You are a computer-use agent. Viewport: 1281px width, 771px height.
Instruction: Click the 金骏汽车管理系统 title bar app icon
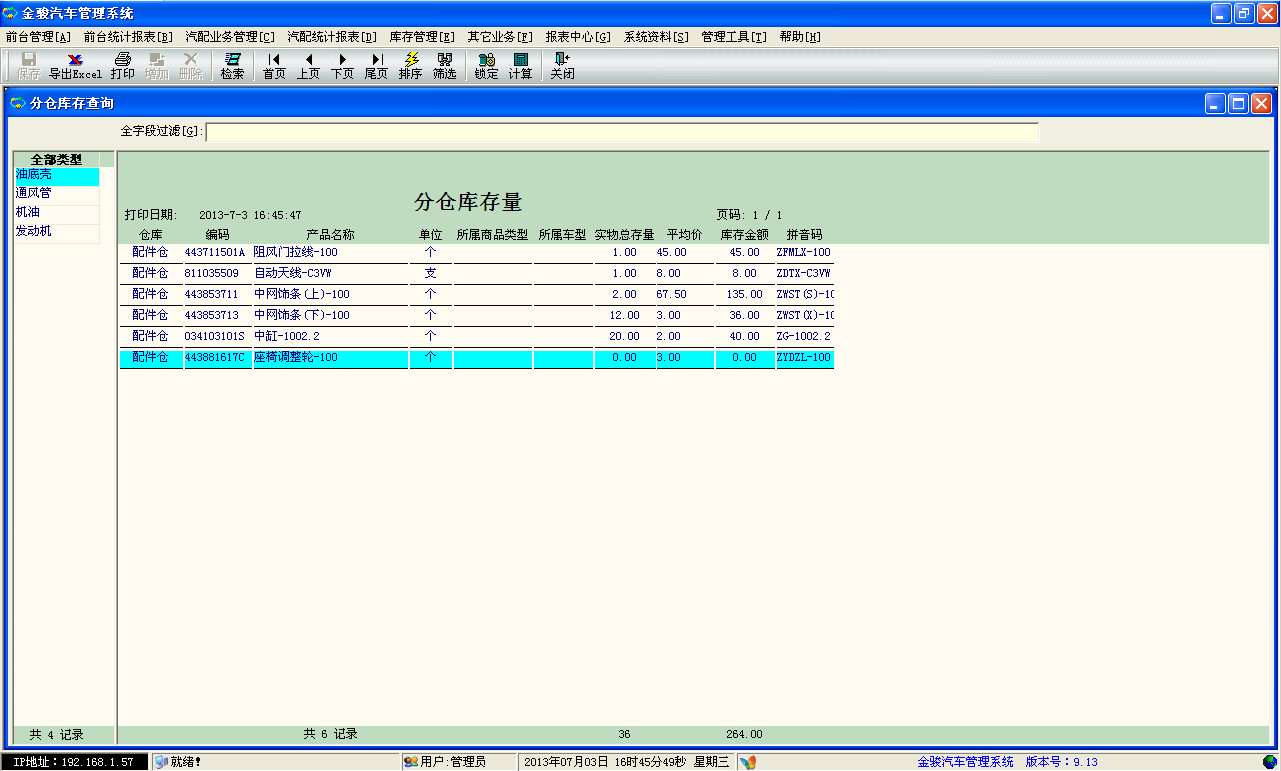[11, 13]
